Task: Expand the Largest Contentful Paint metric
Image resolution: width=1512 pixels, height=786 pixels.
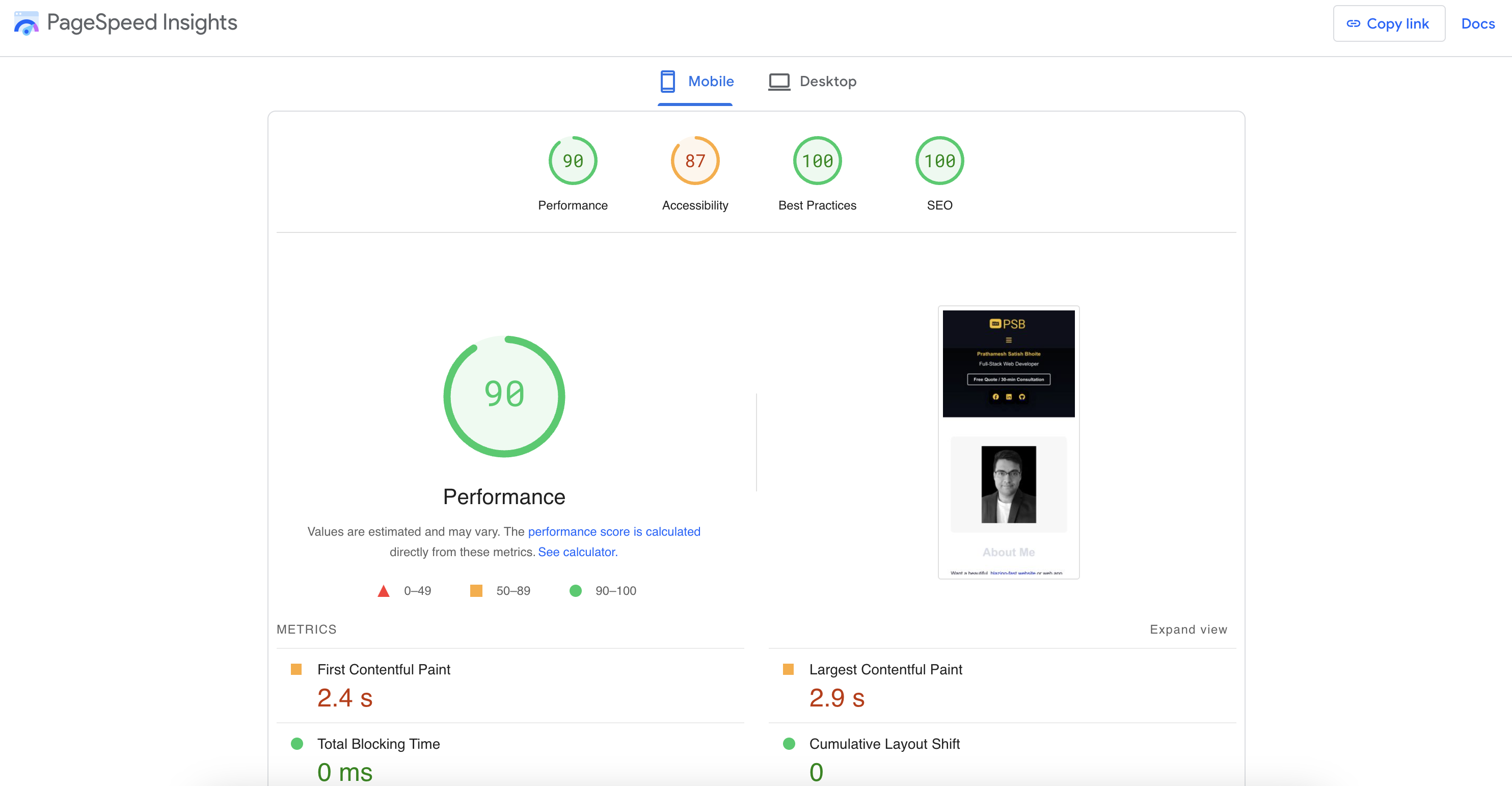Action: click(x=885, y=669)
